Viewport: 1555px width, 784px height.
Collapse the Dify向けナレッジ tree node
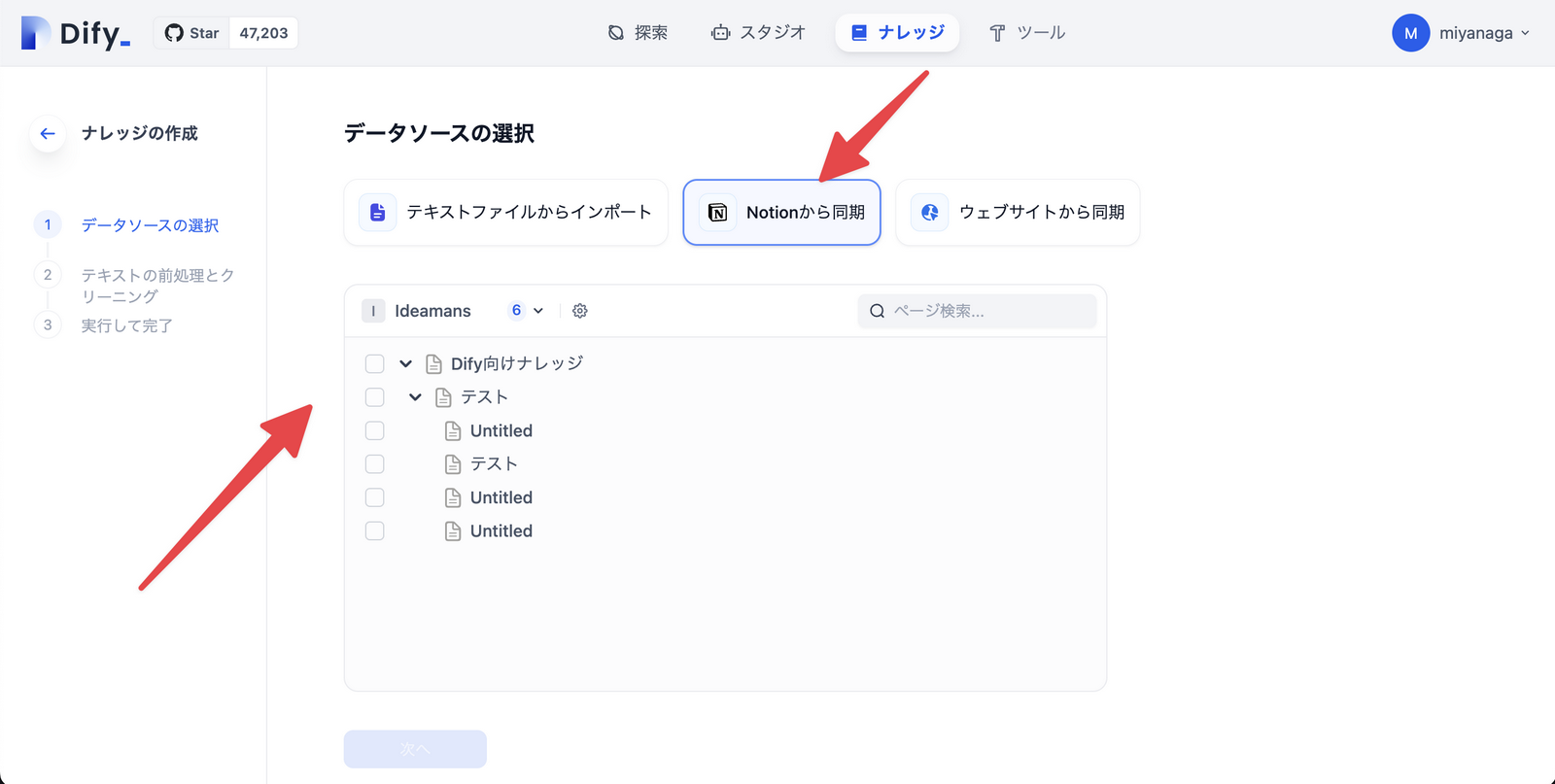click(405, 363)
